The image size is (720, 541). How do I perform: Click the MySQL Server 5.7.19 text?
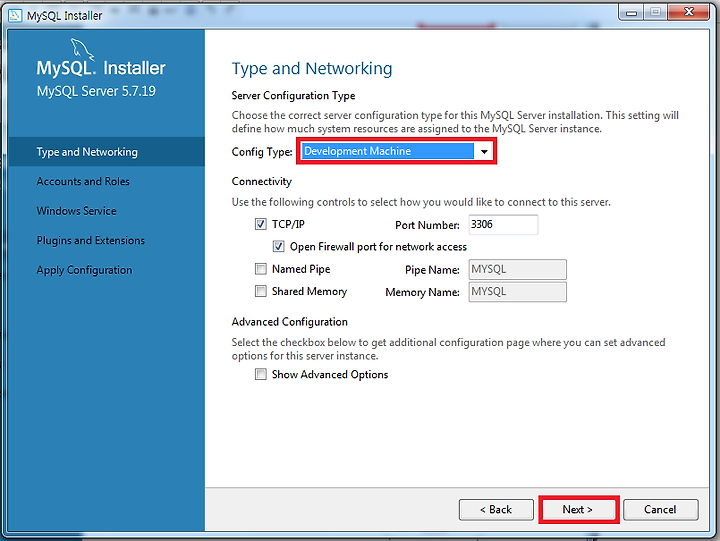[96, 91]
